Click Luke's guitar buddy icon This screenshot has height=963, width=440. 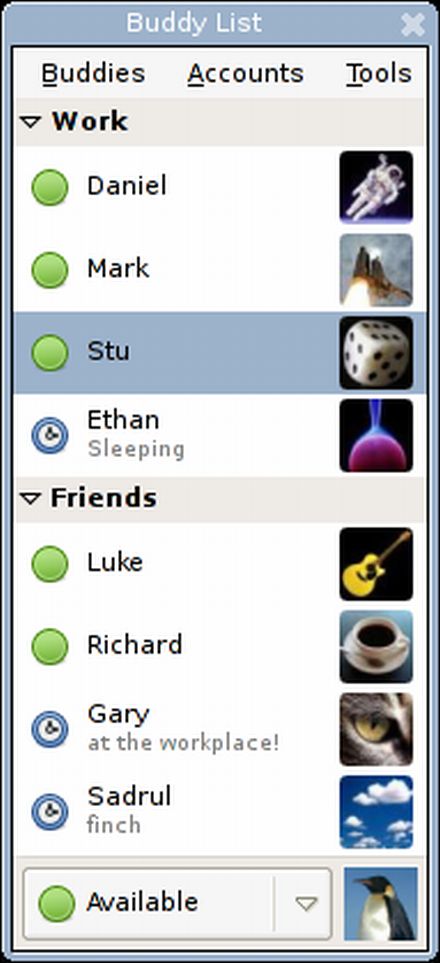point(376,564)
